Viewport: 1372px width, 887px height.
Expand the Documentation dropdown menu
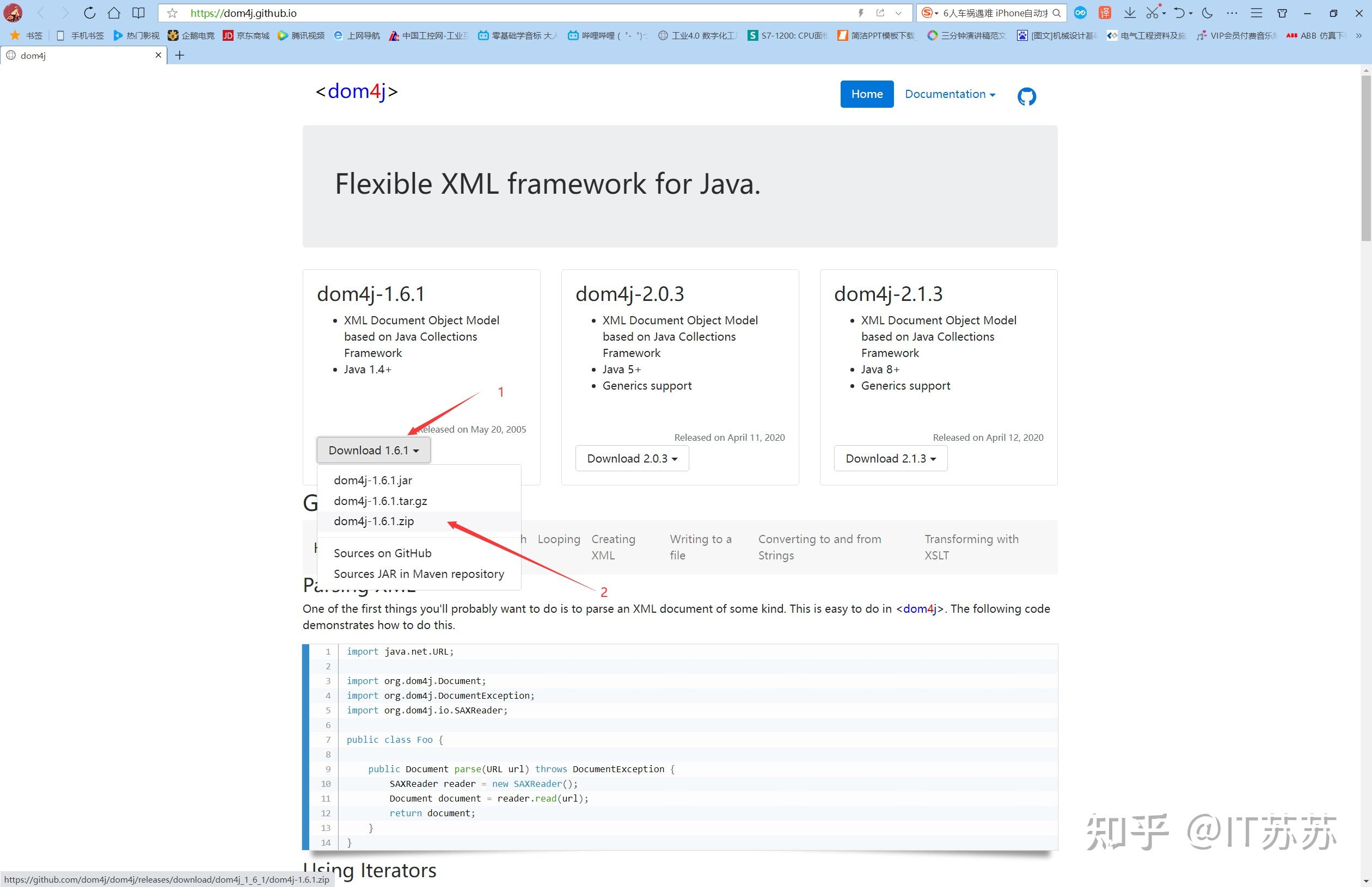coord(950,94)
